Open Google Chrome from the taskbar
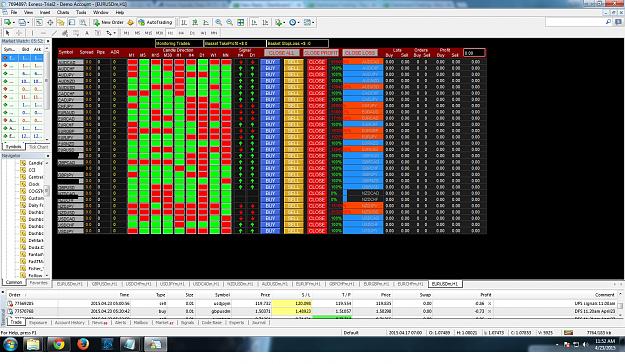625x364 pixels. tap(58, 344)
